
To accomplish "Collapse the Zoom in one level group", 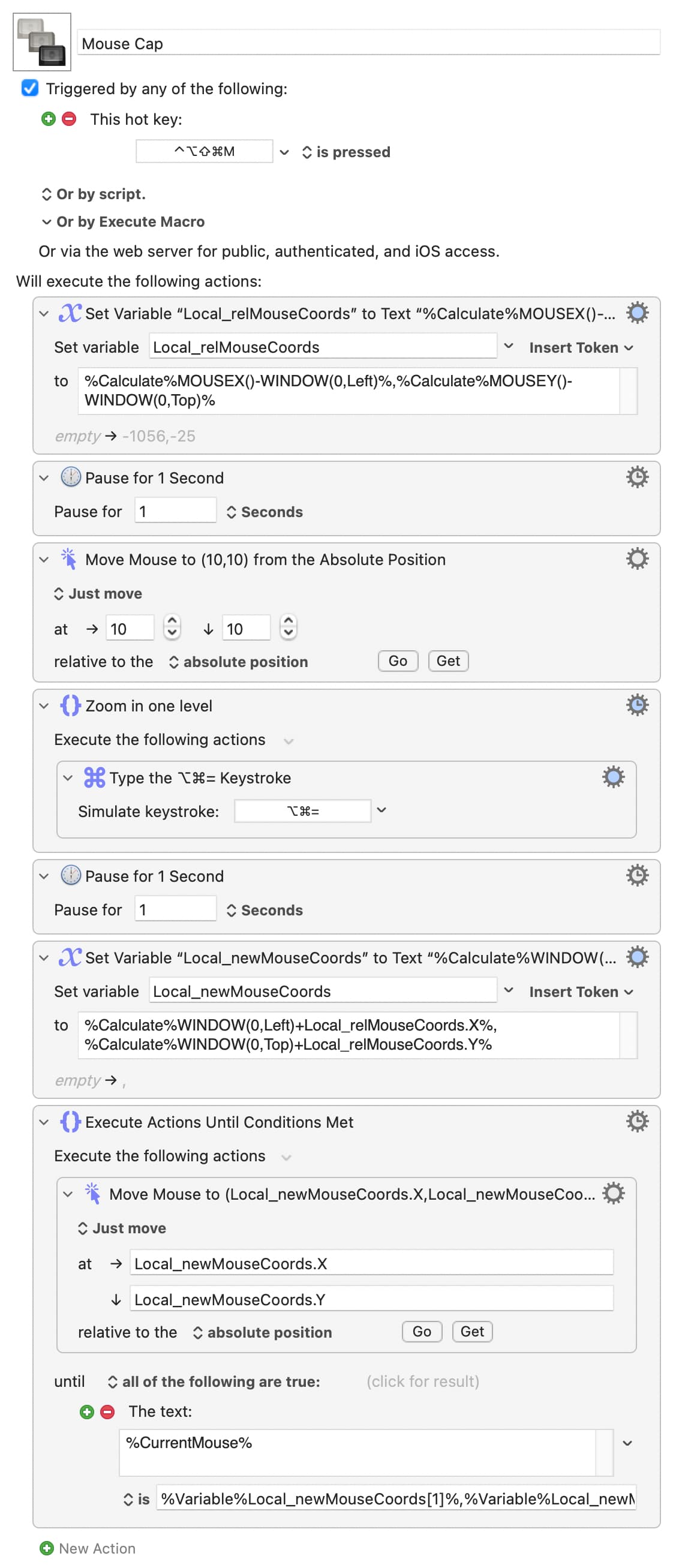I will [44, 705].
